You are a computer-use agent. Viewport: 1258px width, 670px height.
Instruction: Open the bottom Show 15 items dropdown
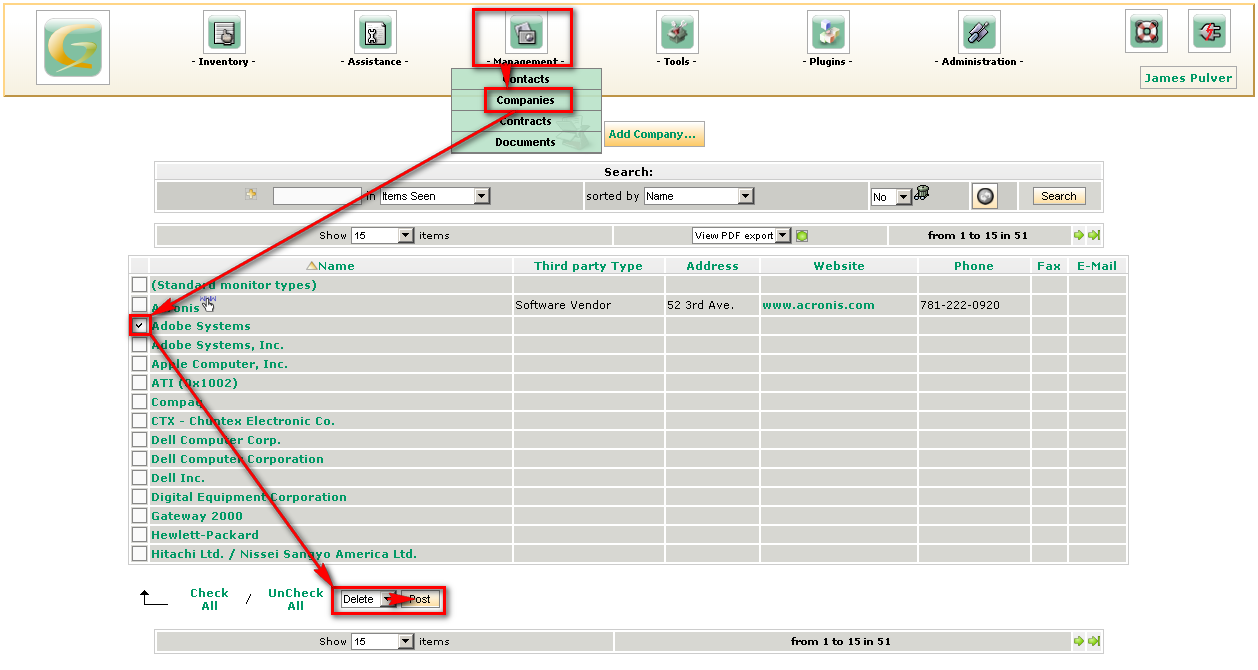(382, 642)
